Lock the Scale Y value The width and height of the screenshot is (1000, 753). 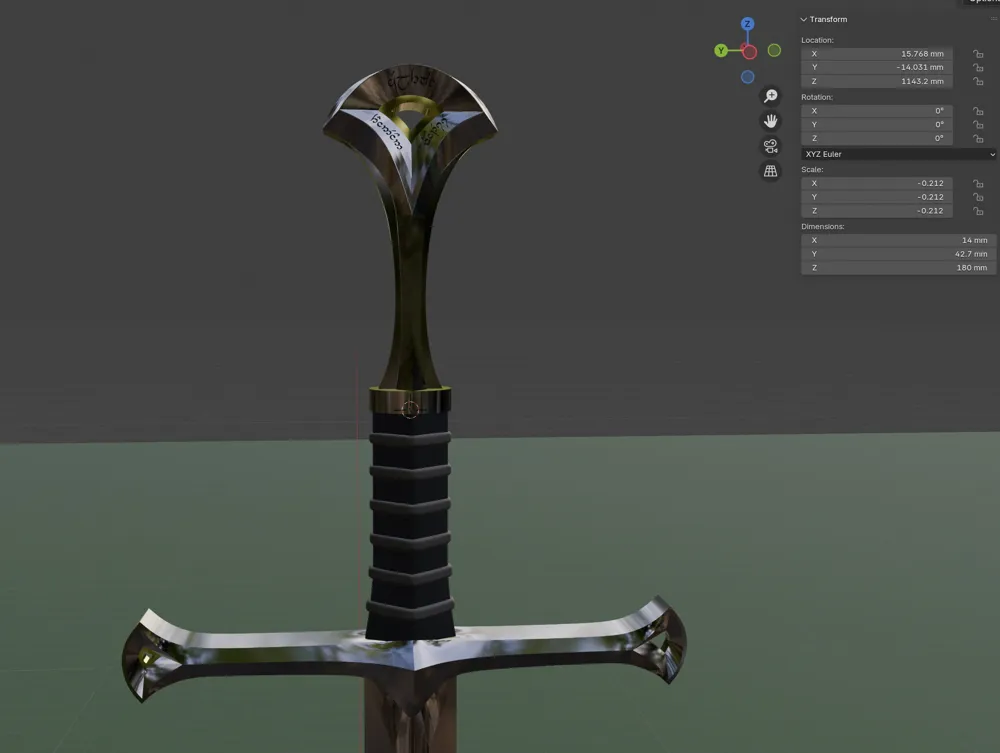click(x=978, y=197)
